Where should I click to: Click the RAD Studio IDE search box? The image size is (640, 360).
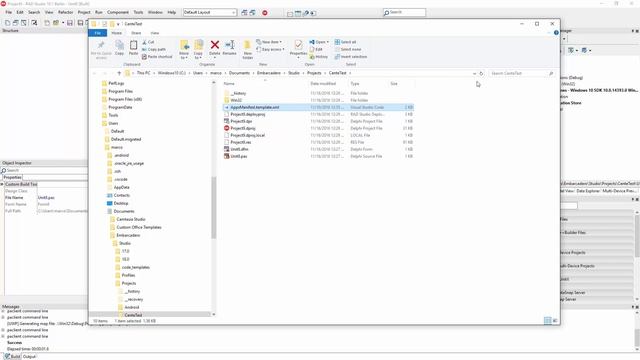point(404,13)
